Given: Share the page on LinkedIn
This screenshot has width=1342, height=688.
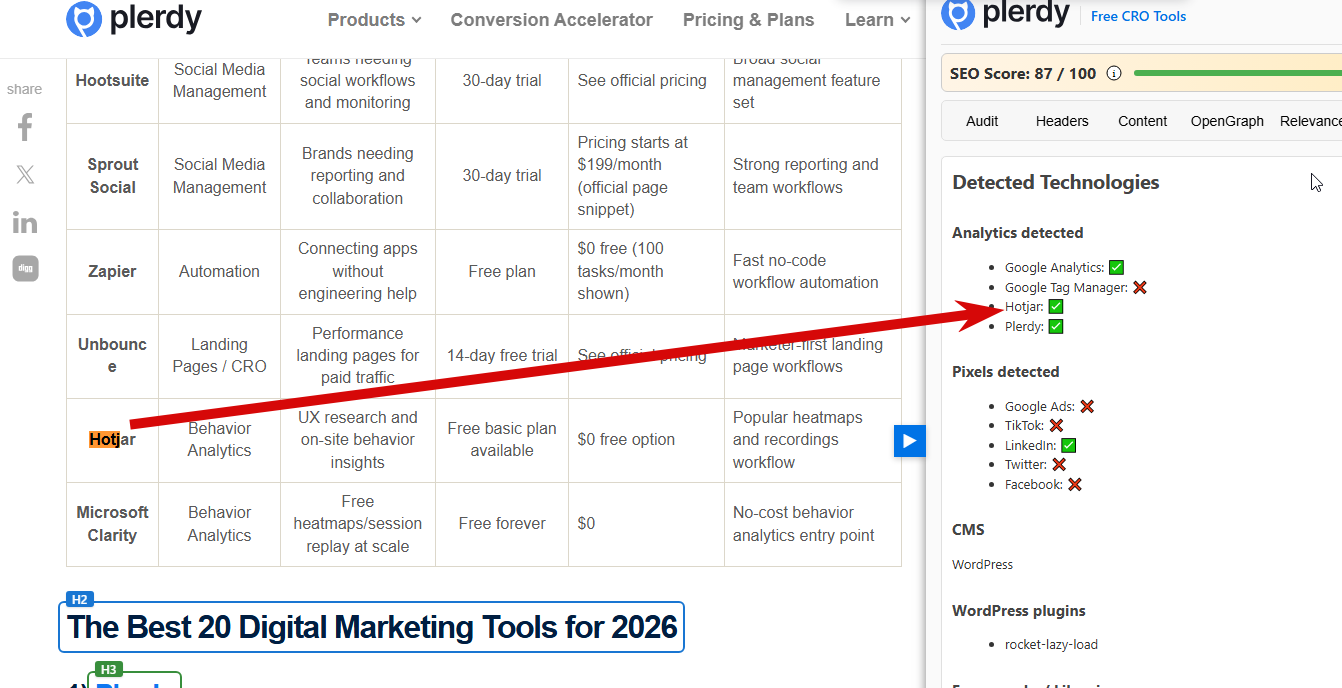Looking at the screenshot, I should pos(25,222).
